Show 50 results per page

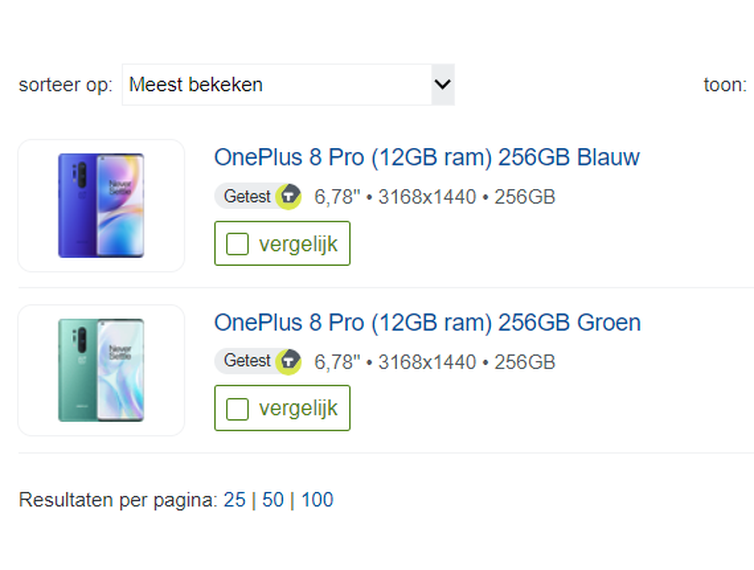pyautogui.click(x=273, y=500)
